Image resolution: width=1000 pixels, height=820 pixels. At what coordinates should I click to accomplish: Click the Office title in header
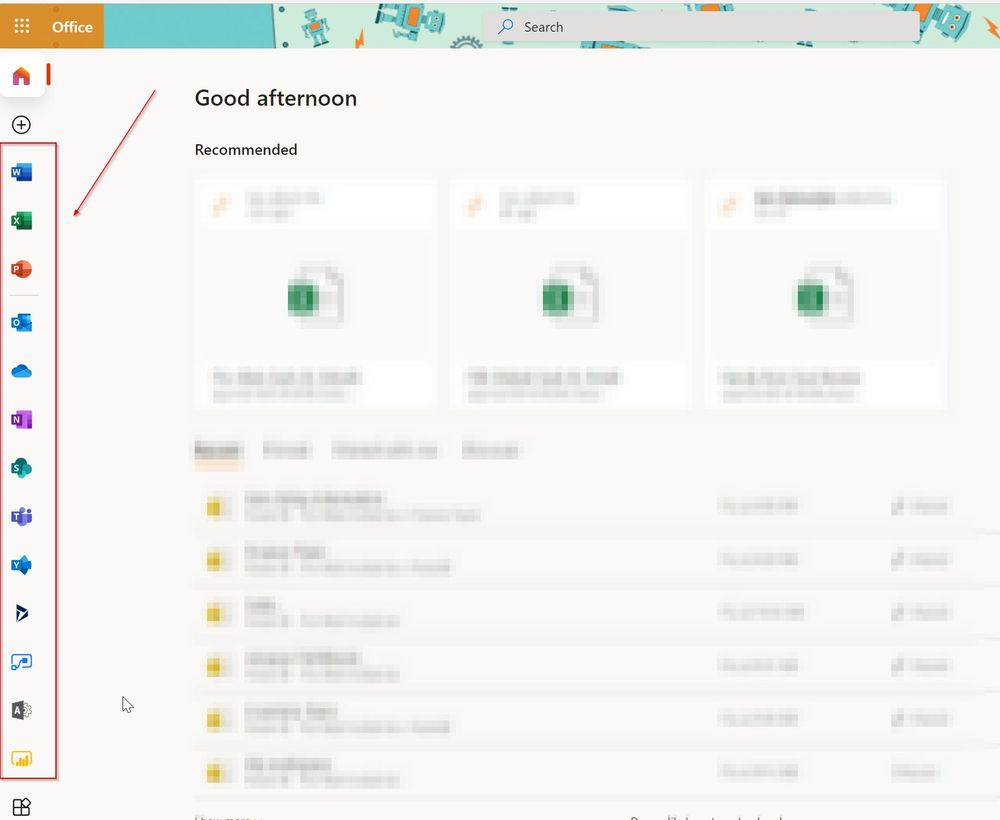tap(72, 27)
